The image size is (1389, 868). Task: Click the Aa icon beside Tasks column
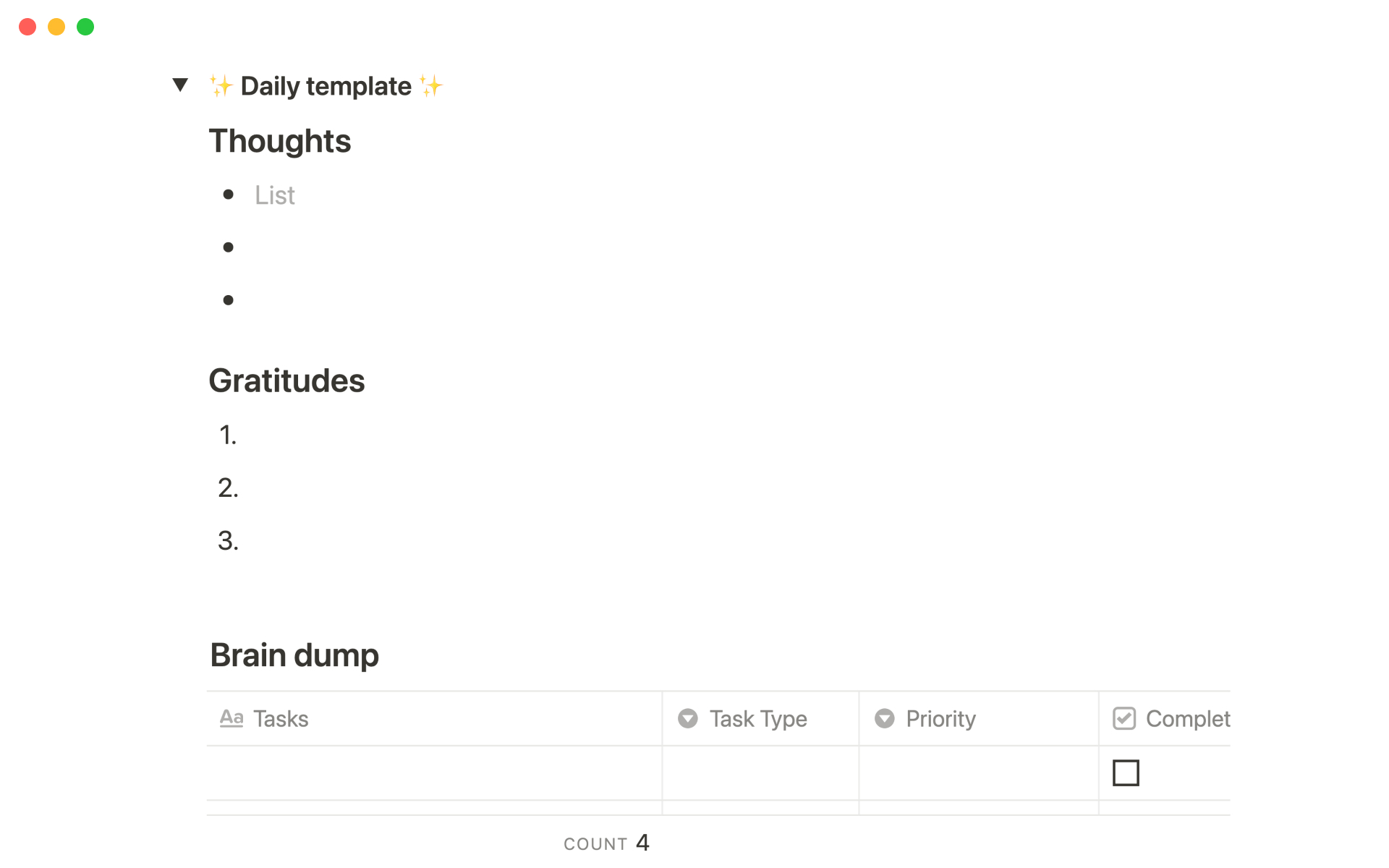pyautogui.click(x=231, y=718)
